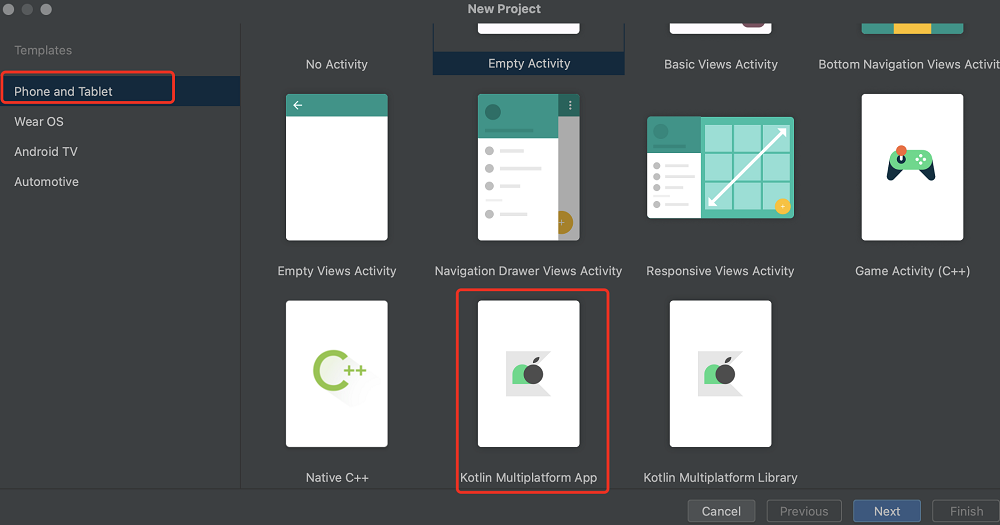
Task: Click the Kotlin Multiplatform Library label
Action: click(x=721, y=478)
